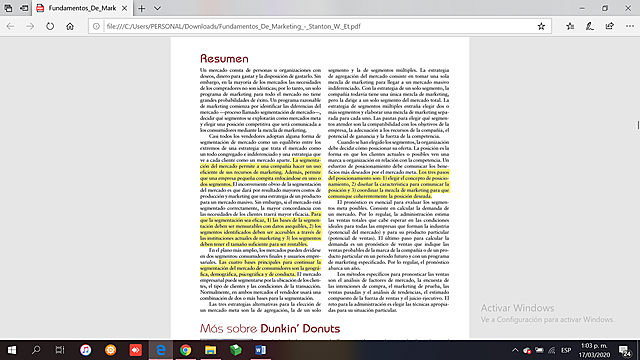
Task: Change input language ESP
Action: pyautogui.click(x=566, y=350)
